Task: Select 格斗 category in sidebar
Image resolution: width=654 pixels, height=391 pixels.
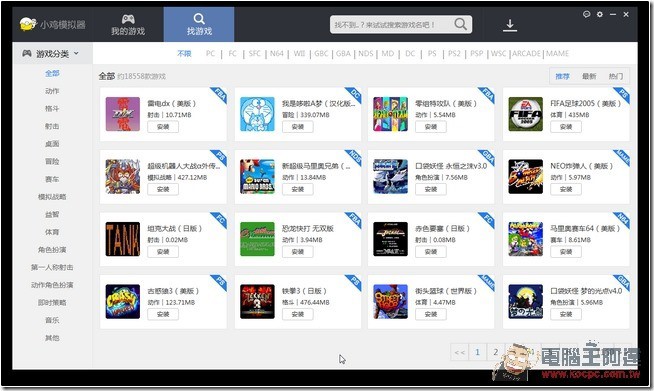Action: click(52, 108)
